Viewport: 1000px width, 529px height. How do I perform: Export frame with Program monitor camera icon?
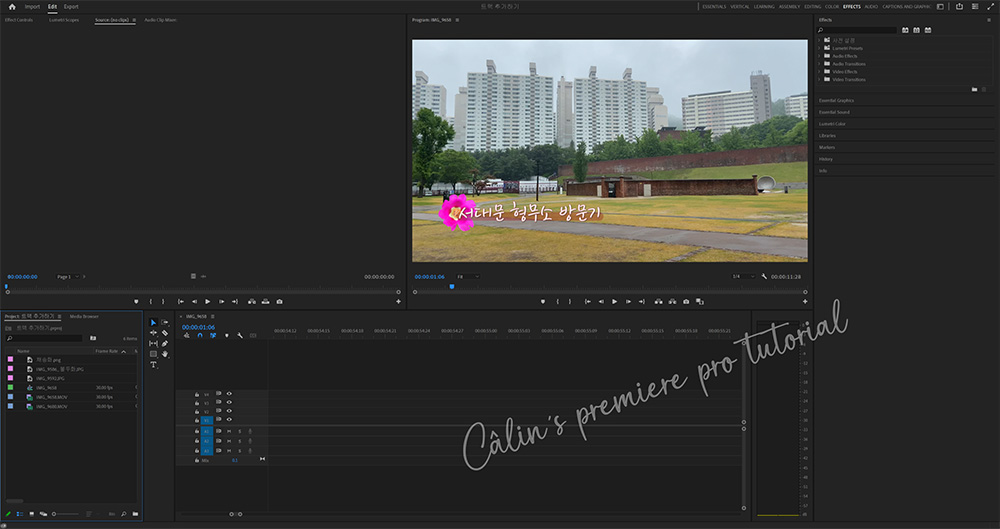(x=686, y=301)
